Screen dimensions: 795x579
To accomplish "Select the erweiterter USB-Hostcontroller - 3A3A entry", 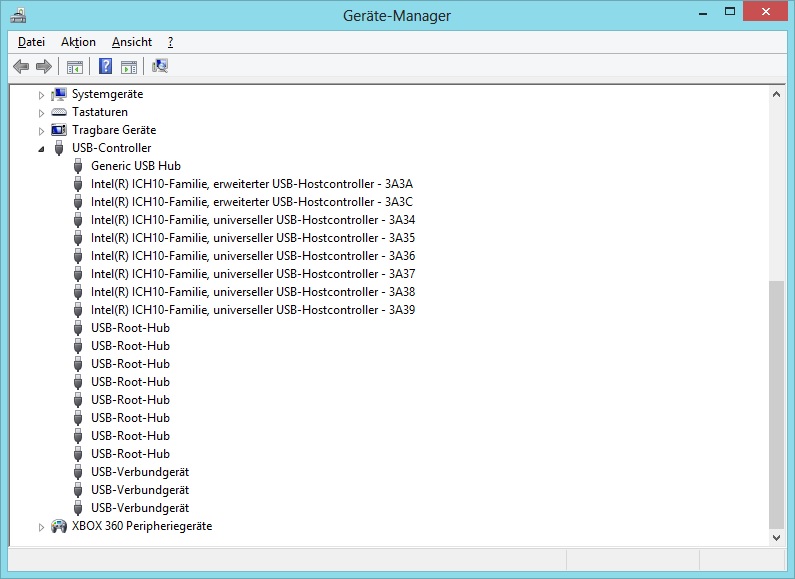I will [x=252, y=184].
